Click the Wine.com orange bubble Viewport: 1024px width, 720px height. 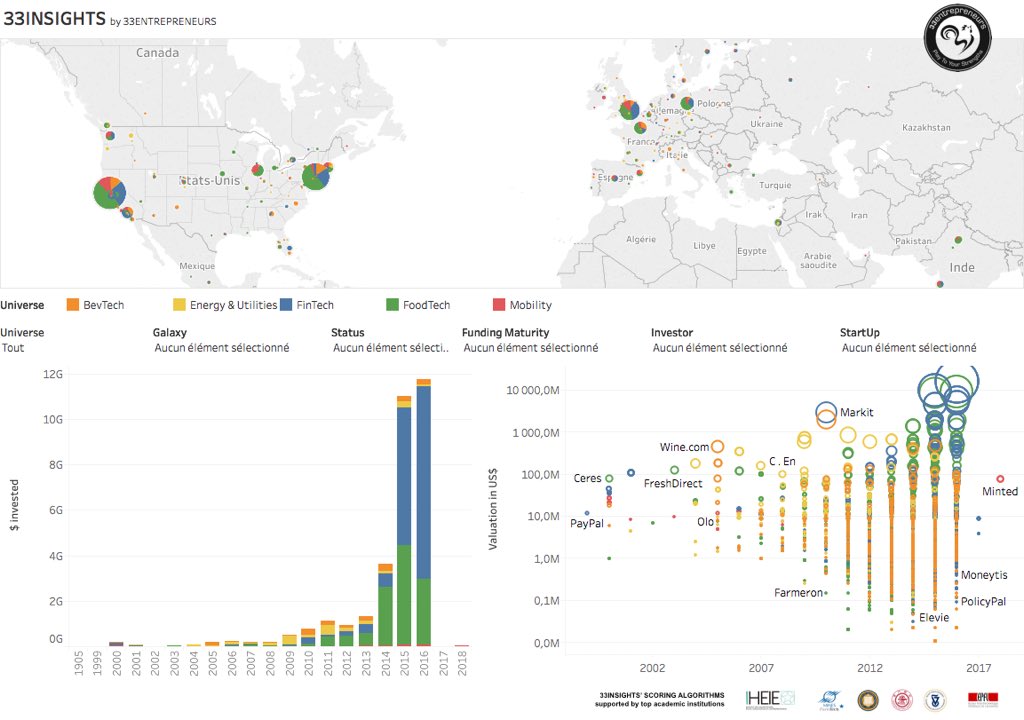(x=717, y=446)
